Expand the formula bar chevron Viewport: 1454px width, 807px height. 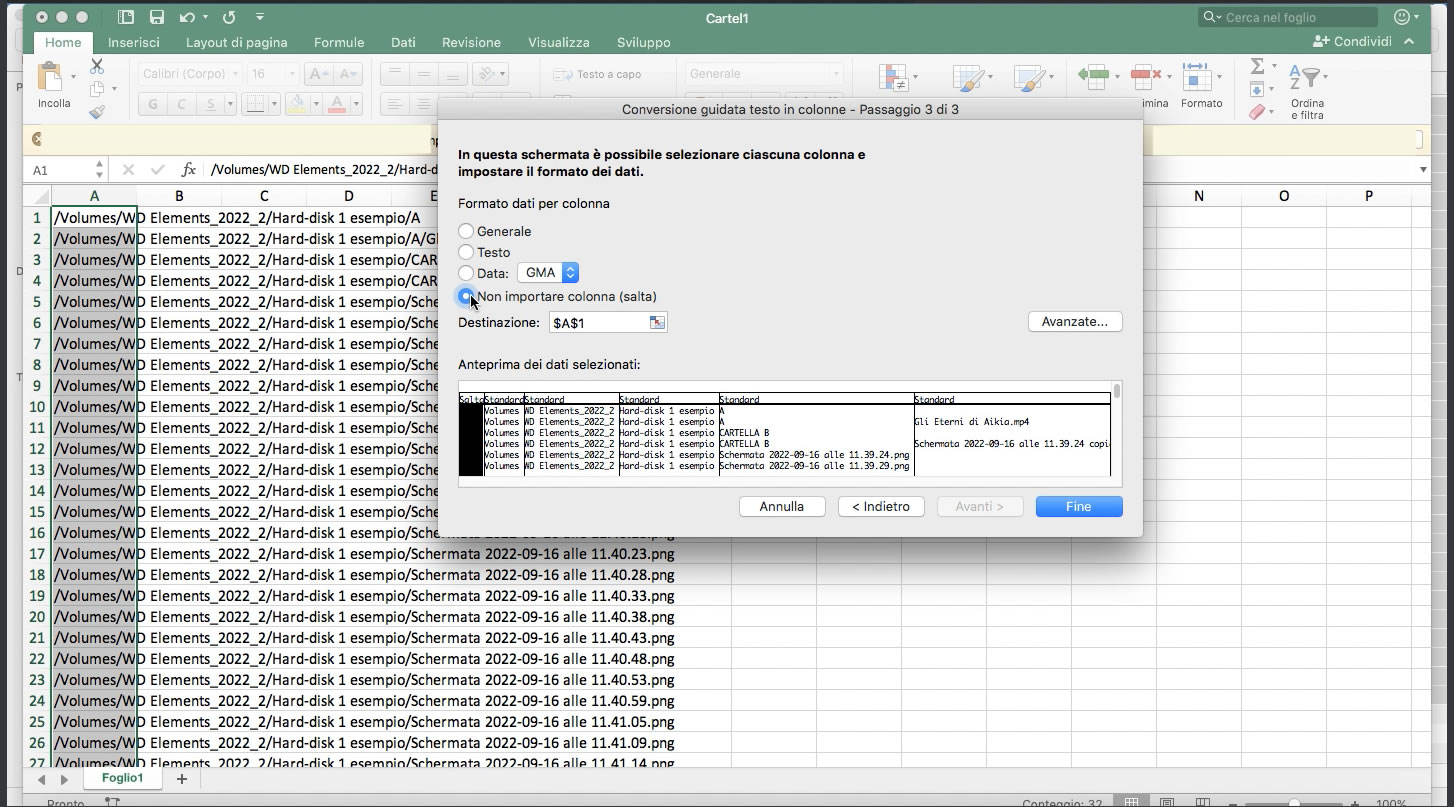tap(1424, 170)
